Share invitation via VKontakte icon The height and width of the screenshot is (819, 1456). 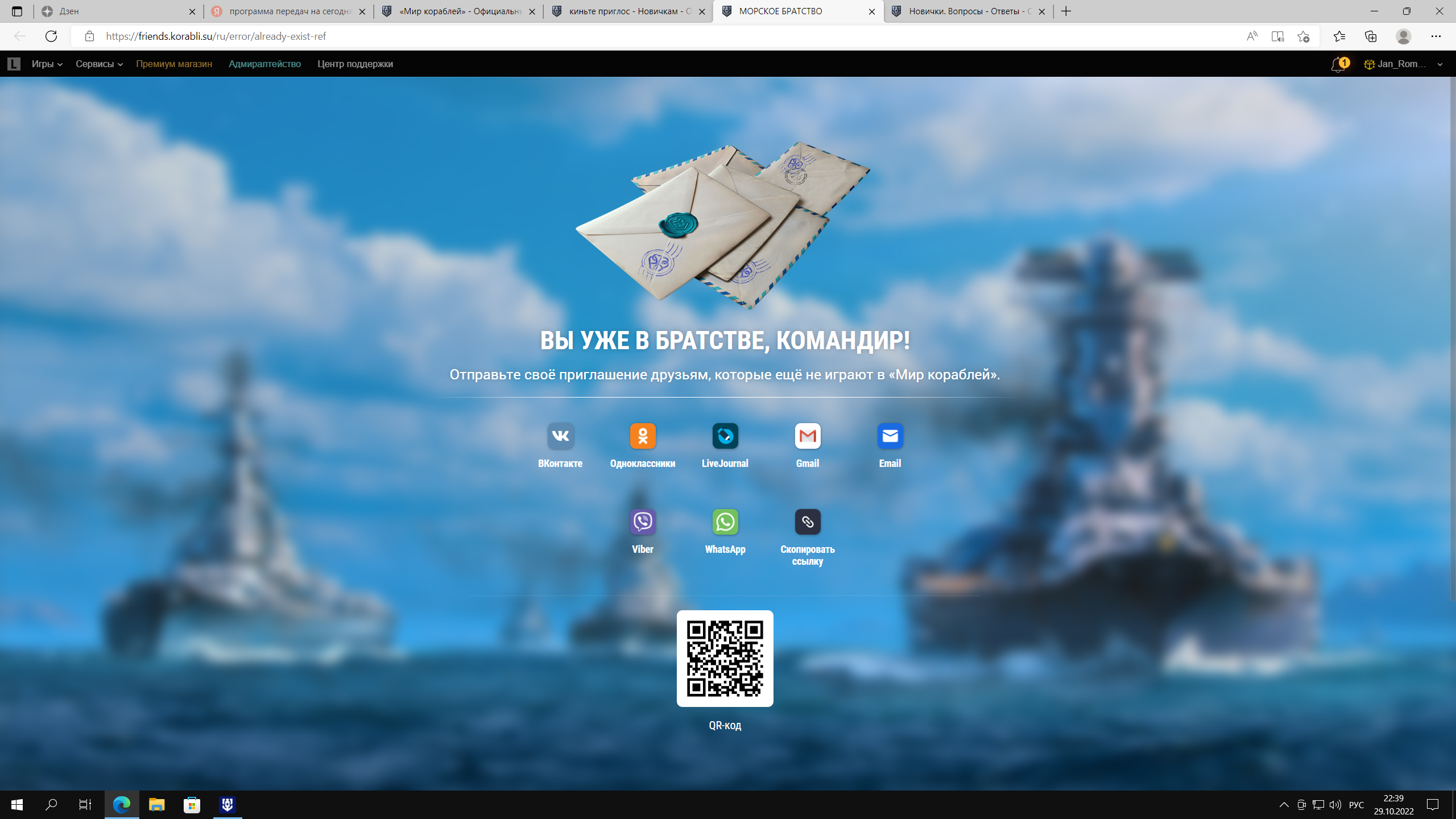click(x=560, y=436)
